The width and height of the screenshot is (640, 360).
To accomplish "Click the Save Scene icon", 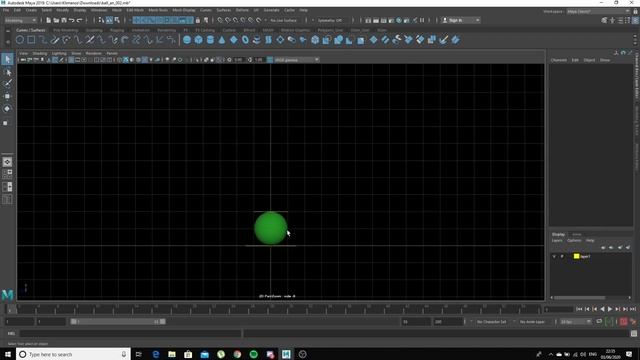I will (64, 20).
